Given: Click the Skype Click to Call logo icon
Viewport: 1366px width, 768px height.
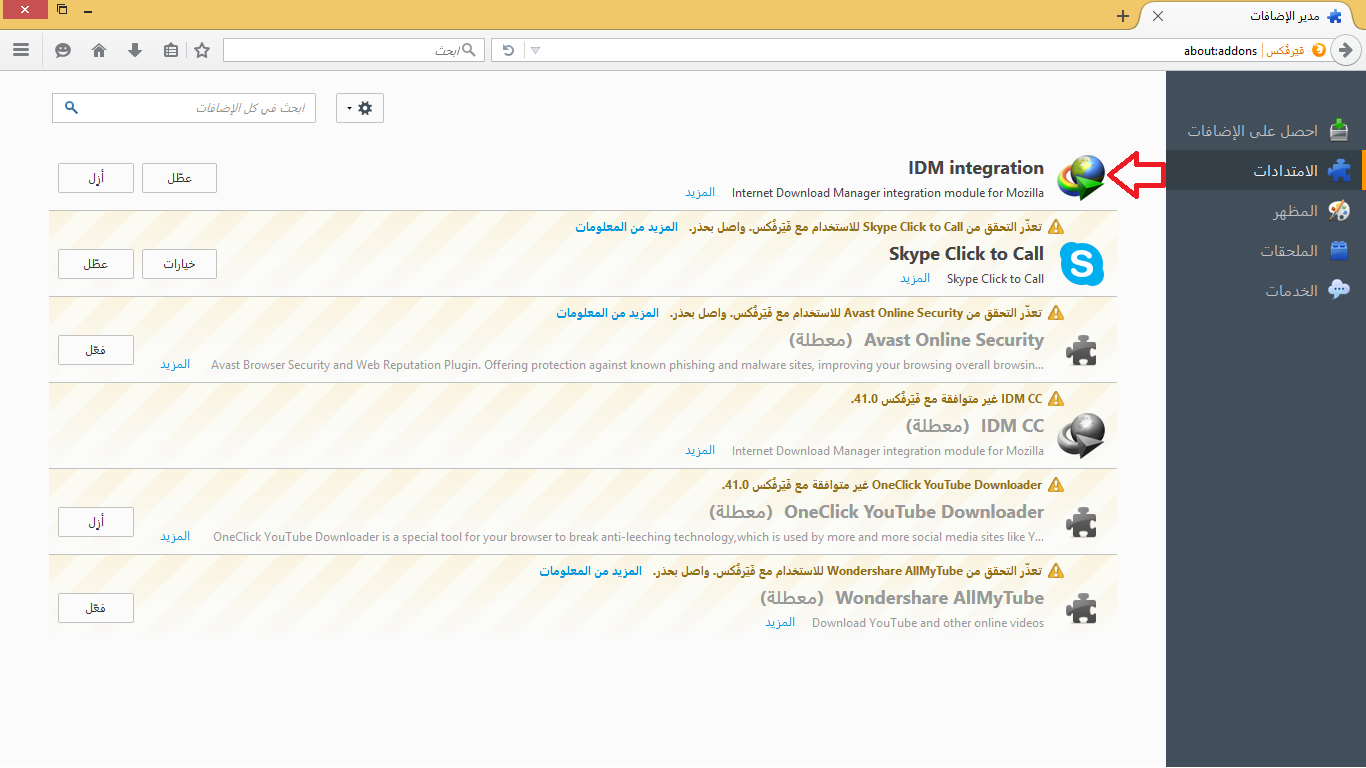Looking at the screenshot, I should click(x=1081, y=264).
